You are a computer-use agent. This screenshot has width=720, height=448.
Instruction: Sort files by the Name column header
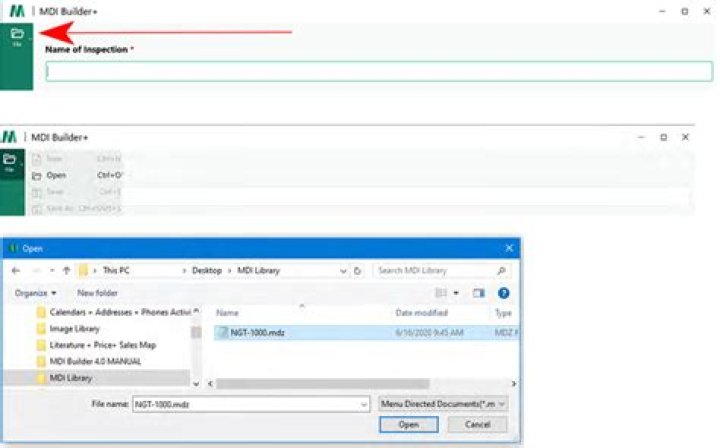pyautogui.click(x=227, y=313)
